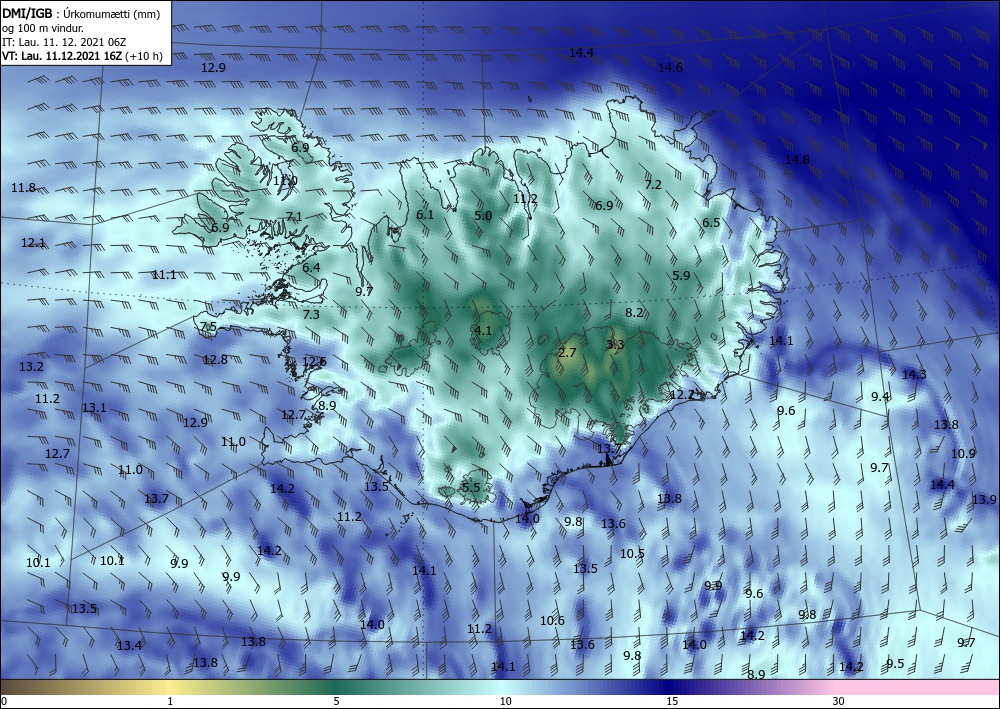Click the 2.7 value on Vatnajökull
Screen dimensions: 1000x709
coord(567,353)
